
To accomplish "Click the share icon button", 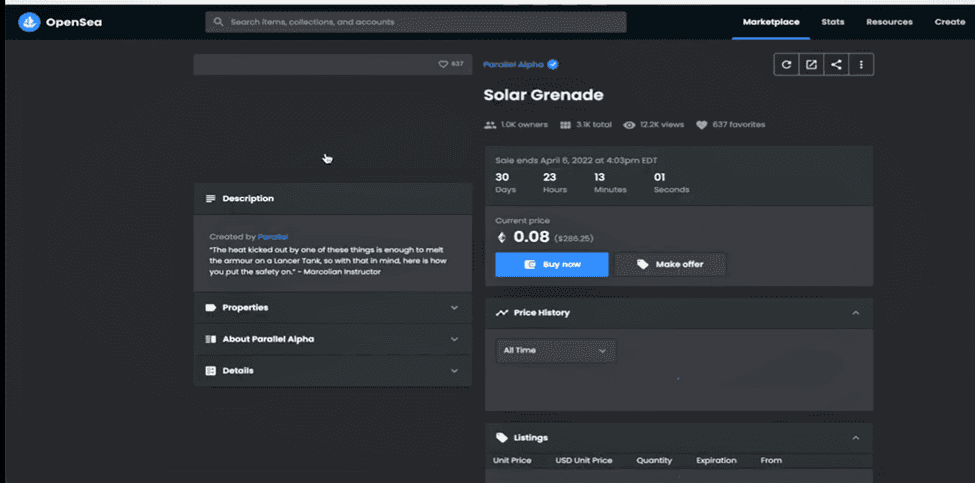I will (x=836, y=64).
